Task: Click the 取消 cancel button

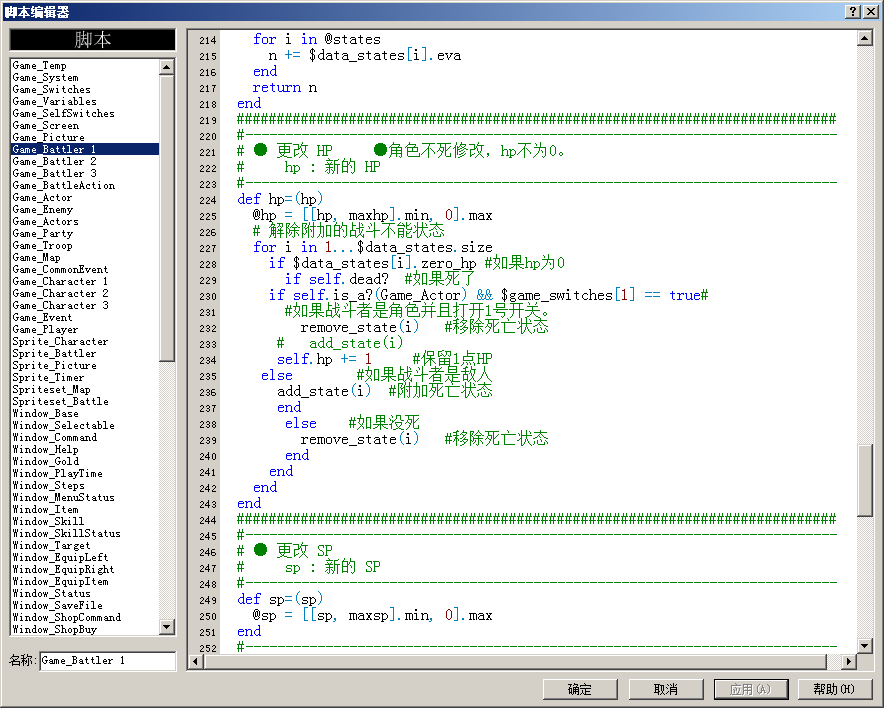Action: (x=666, y=689)
